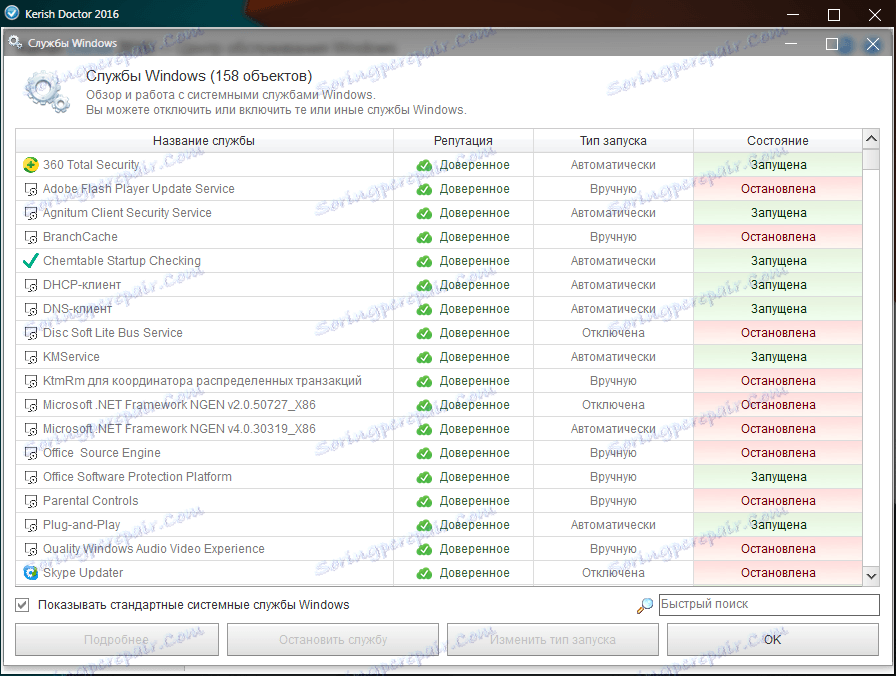Sort by Состояние column header
The height and width of the screenshot is (676, 896).
click(778, 141)
